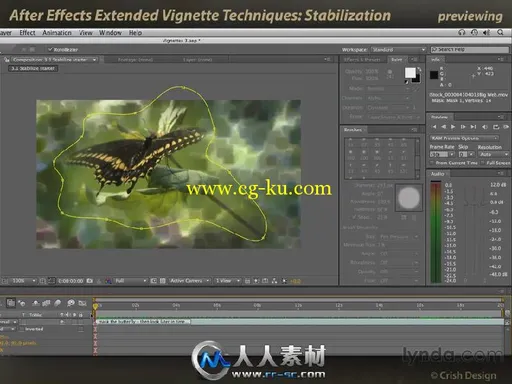The image size is (512, 384).
Task: Start RAM preview with rightmost Preview icon
Action: [x=506, y=127]
